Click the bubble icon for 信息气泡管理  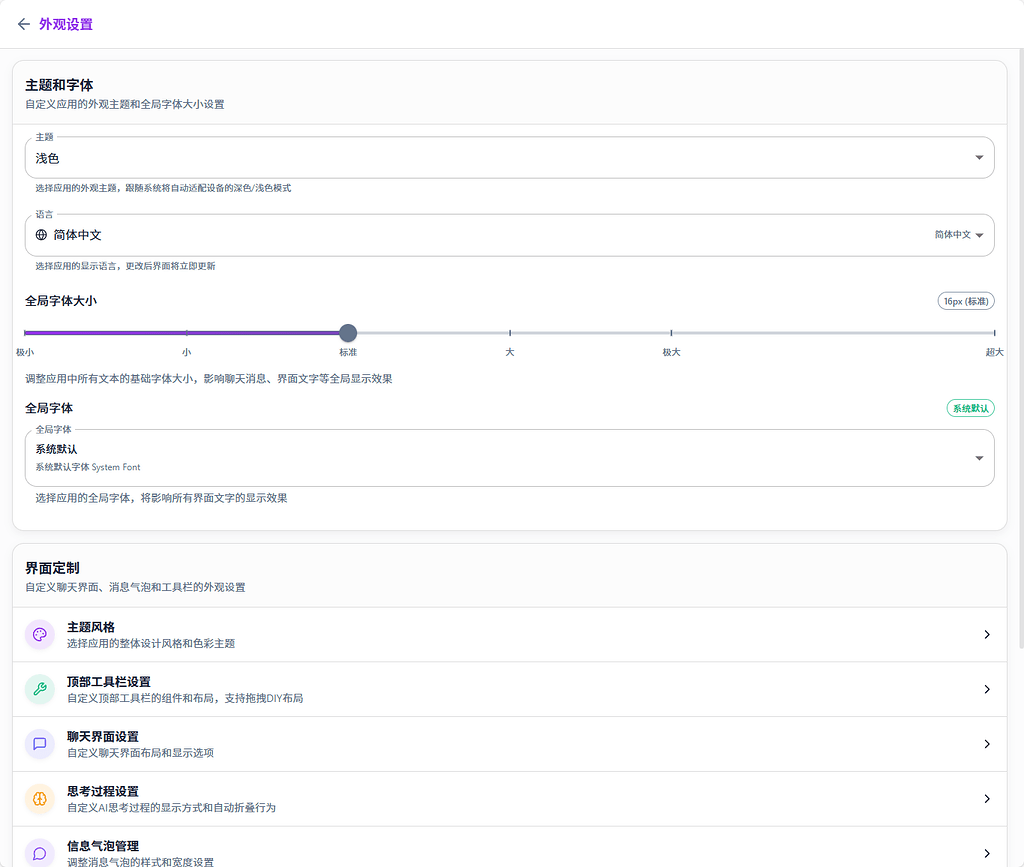(x=40, y=853)
